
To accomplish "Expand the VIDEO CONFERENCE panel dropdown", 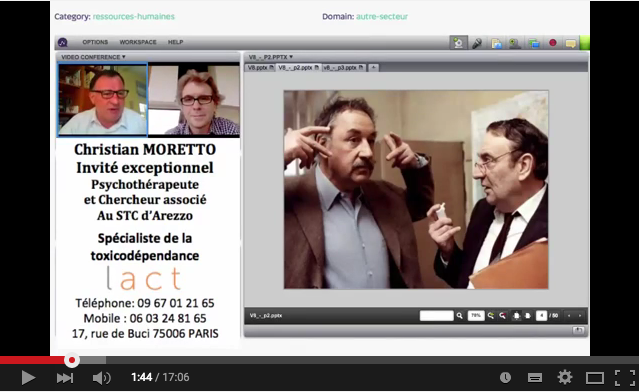I will click(x=93, y=57).
